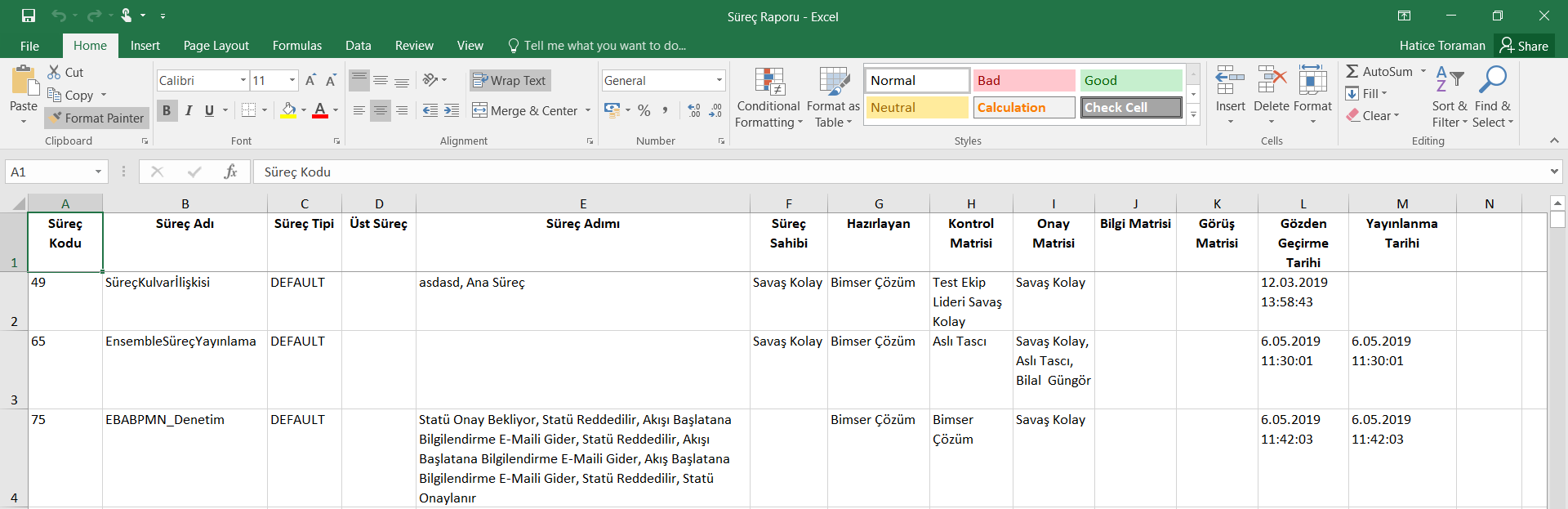Toggle Wrap Text for selected cell
This screenshot has width=1568, height=509.
click(510, 80)
